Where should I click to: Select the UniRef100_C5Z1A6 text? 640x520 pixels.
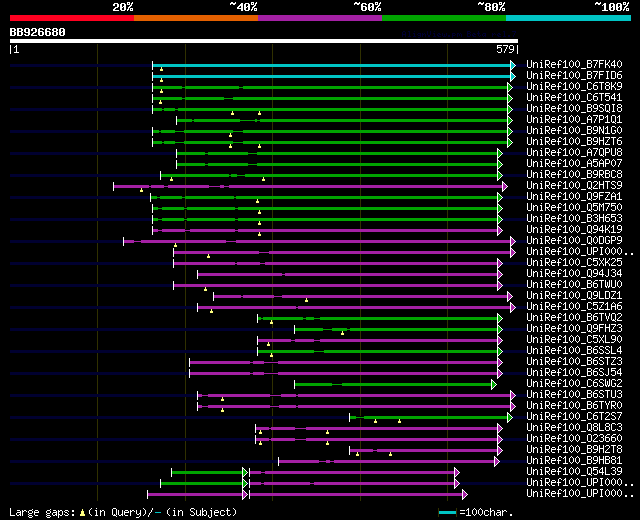574,307
